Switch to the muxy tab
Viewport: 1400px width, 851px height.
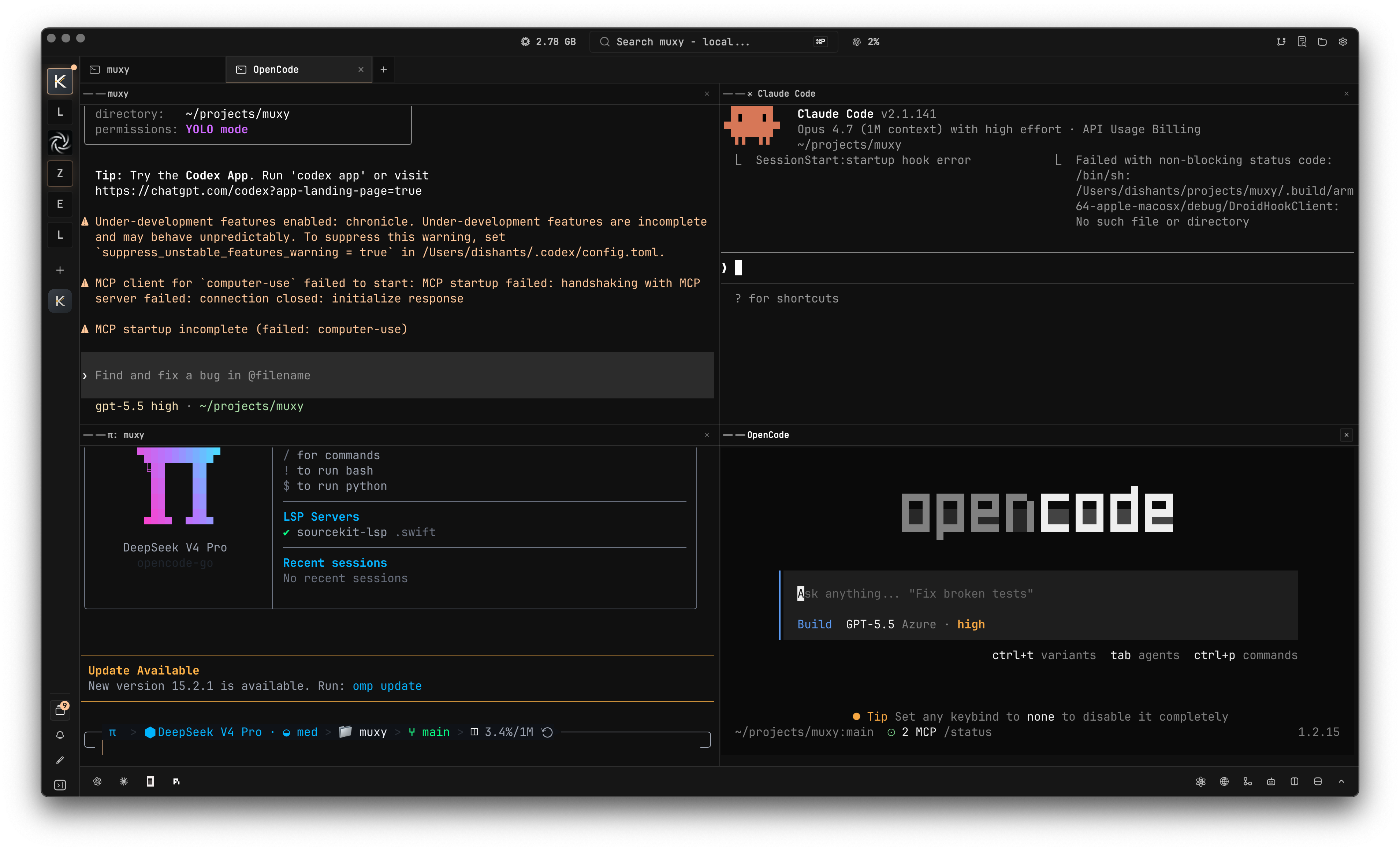[x=153, y=69]
